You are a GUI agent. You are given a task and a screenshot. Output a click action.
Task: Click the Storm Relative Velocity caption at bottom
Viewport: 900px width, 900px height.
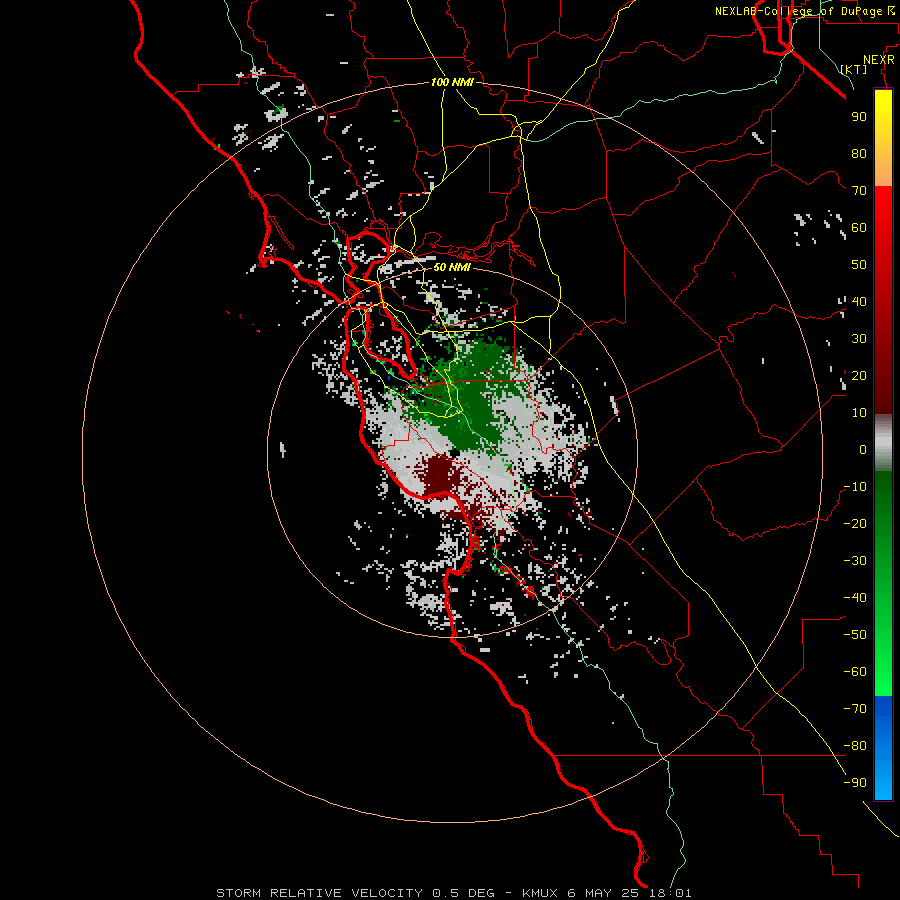454,893
